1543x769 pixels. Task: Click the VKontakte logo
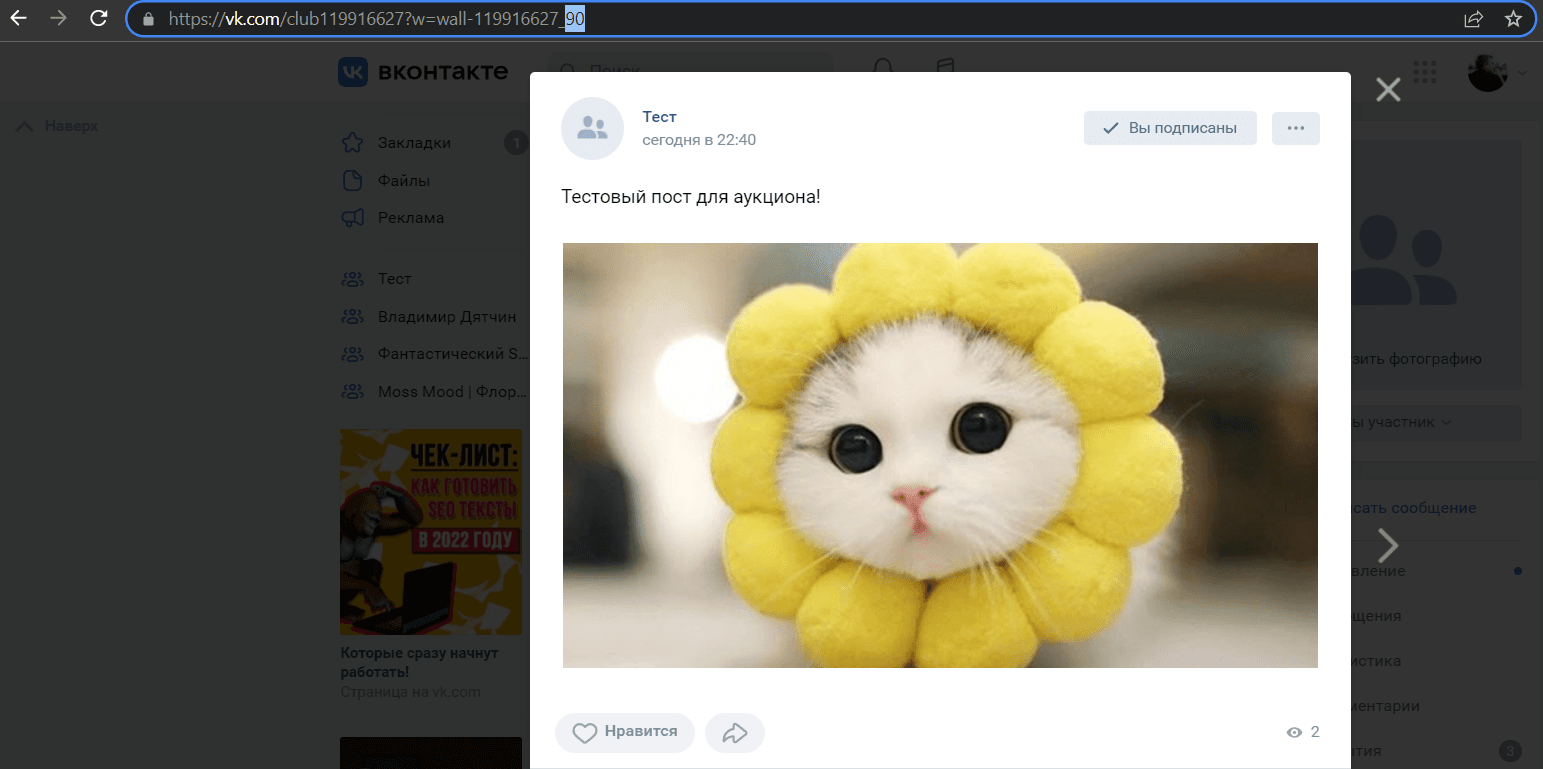click(x=423, y=72)
